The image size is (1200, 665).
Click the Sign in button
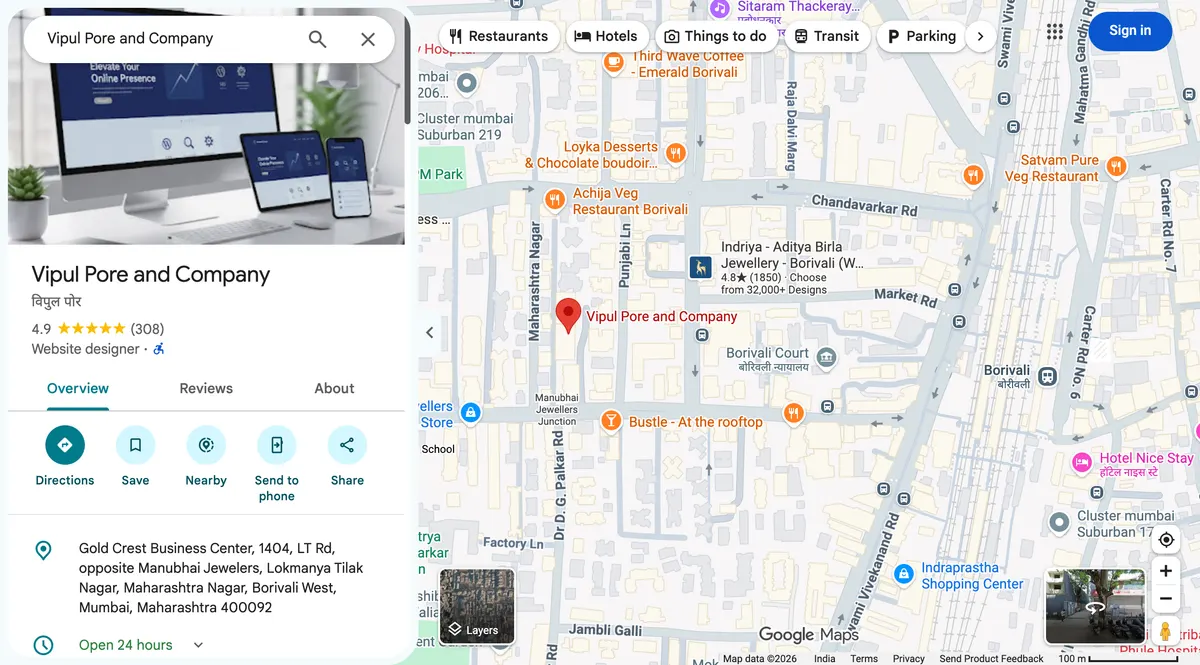coord(1130,31)
